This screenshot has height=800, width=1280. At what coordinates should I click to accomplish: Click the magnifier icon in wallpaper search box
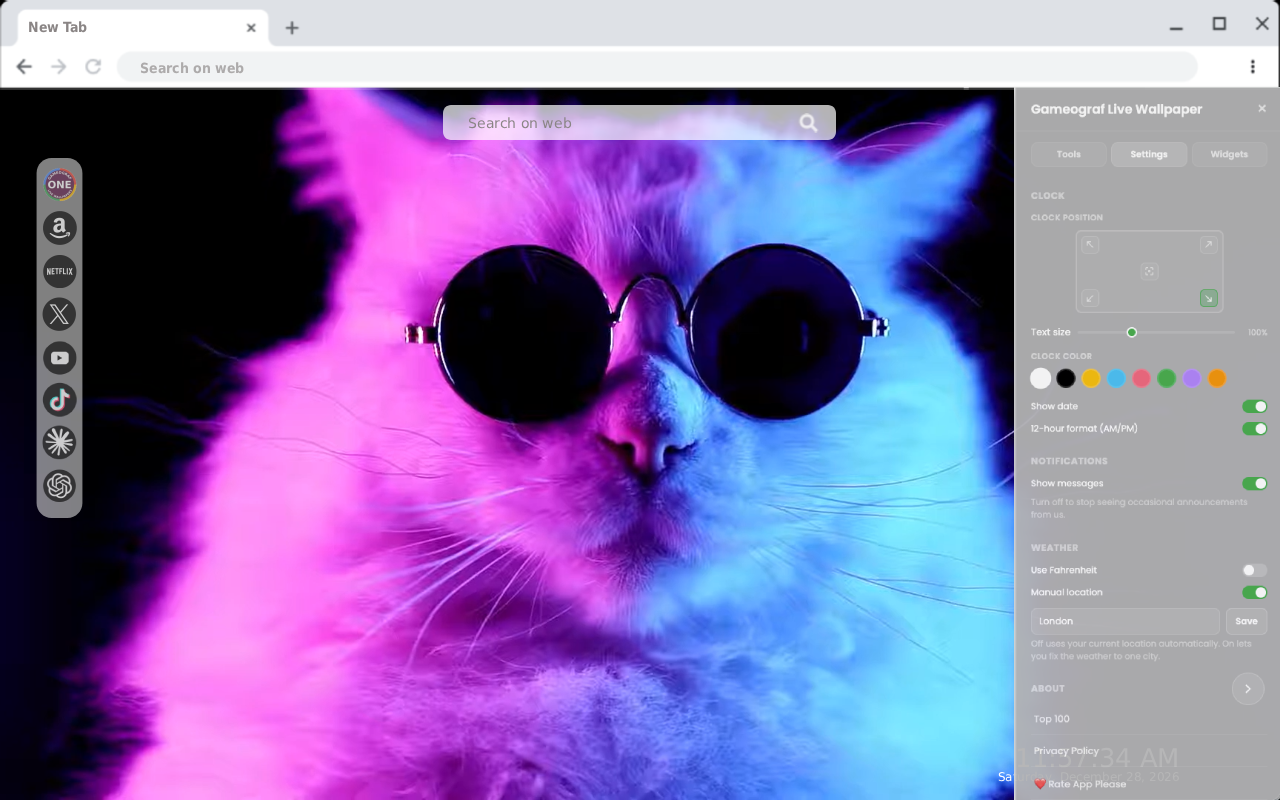[809, 123]
